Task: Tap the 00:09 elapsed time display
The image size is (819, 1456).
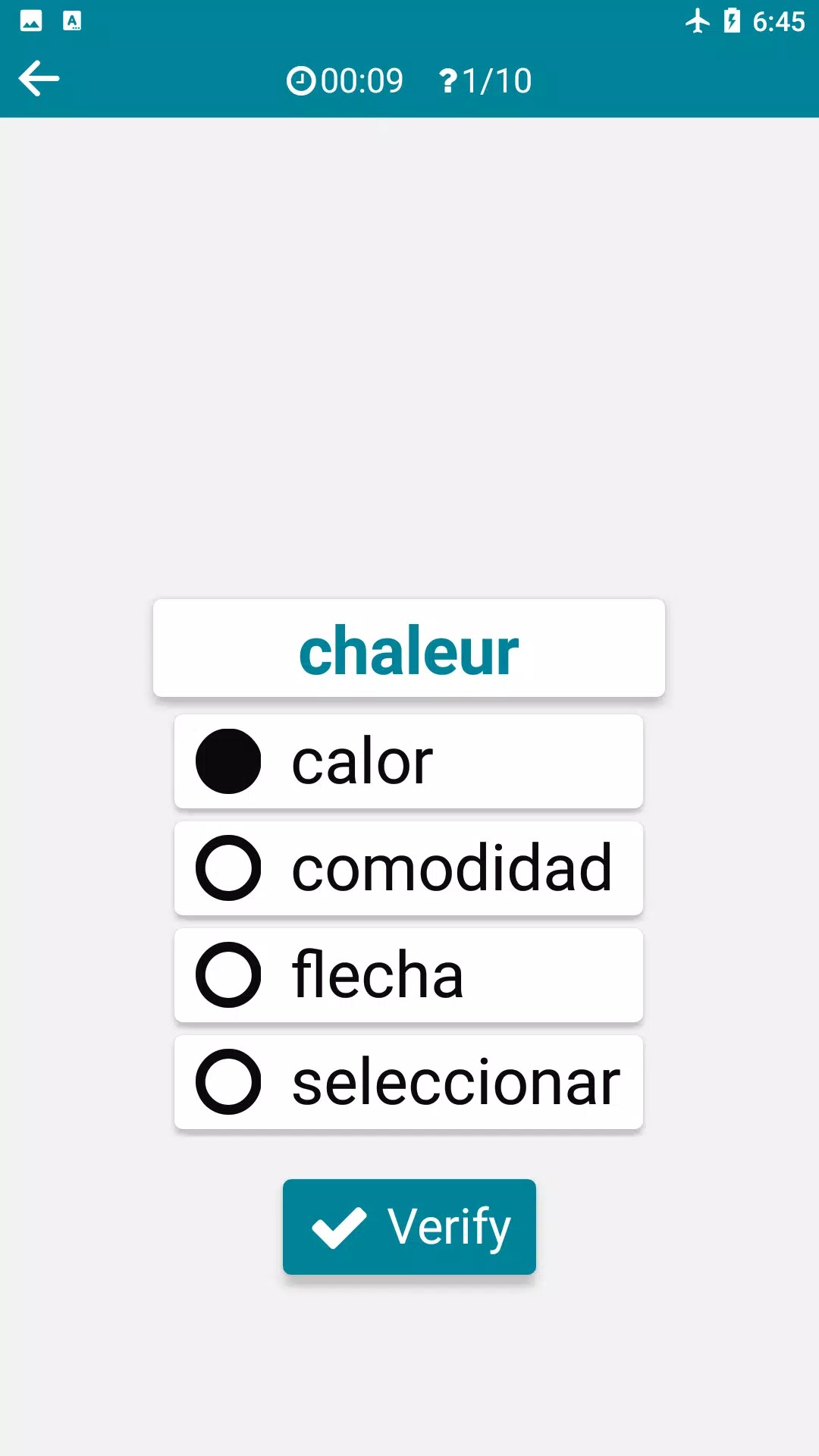Action: pos(362,81)
